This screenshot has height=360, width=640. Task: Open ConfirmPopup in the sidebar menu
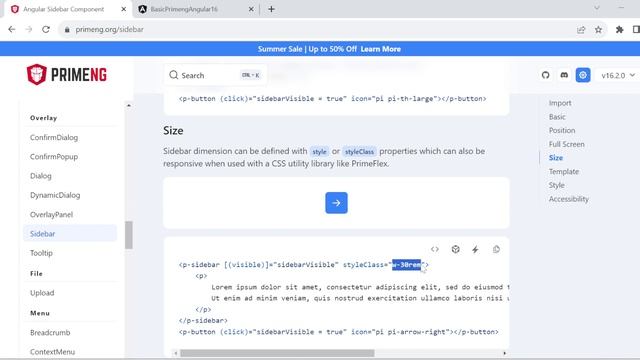pyautogui.click(x=54, y=157)
